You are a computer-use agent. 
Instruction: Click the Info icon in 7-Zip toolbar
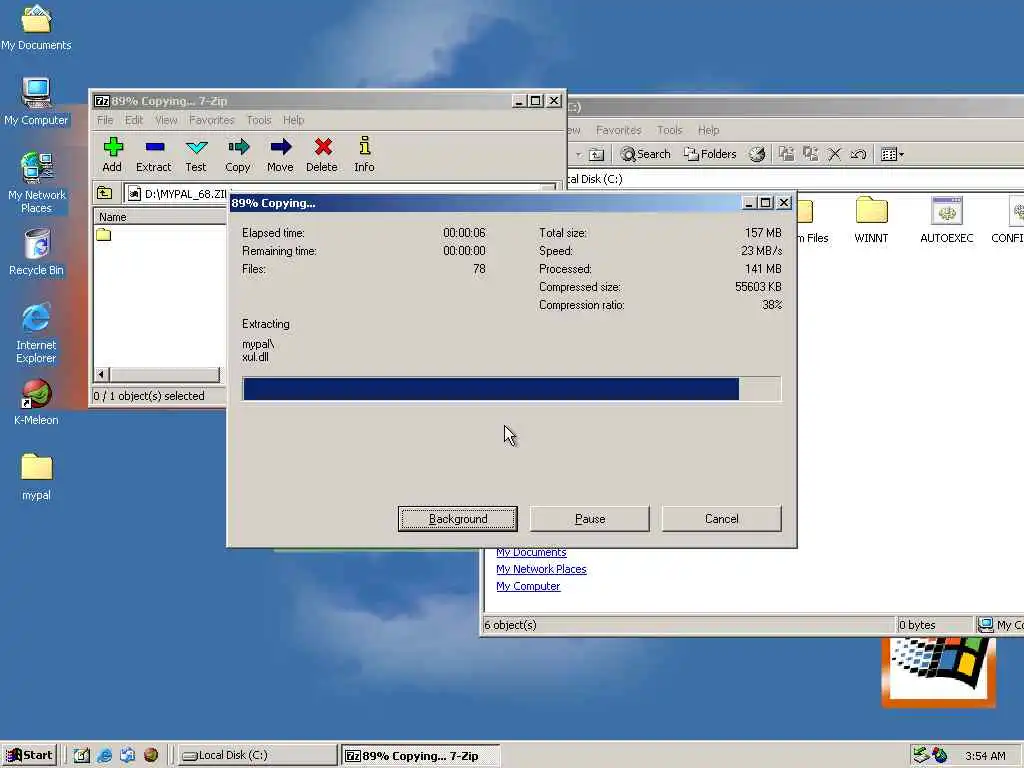pos(364,155)
